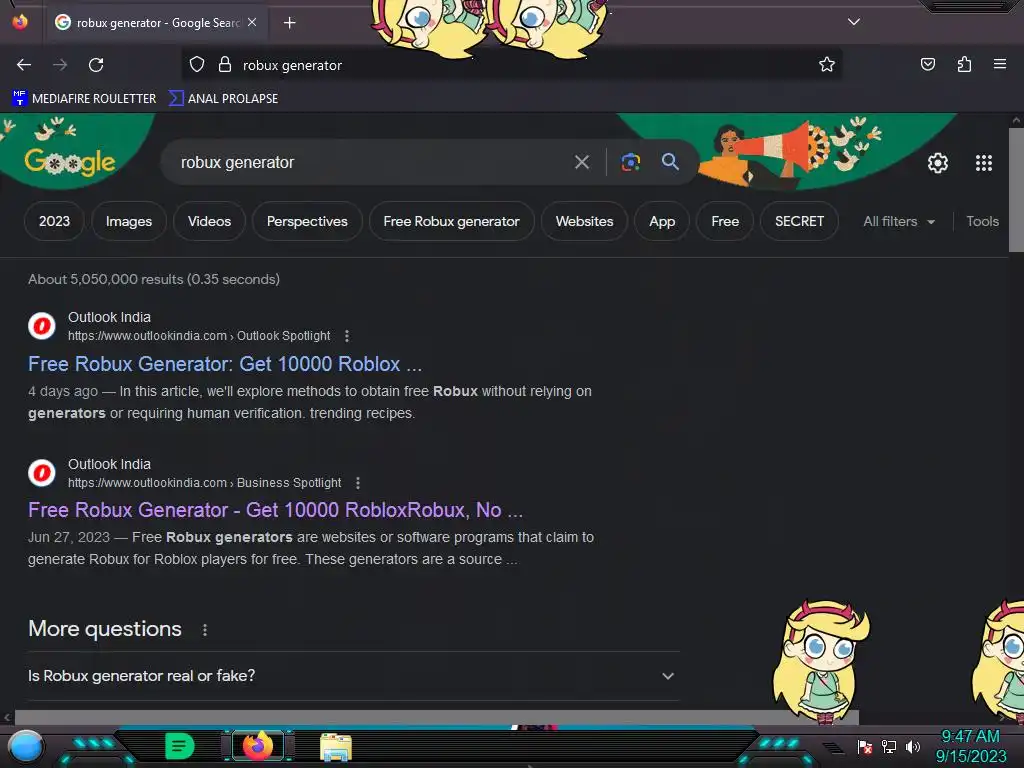
Task: Open Free Robux Generator: Get 10000 Roblox result
Action: point(225,364)
